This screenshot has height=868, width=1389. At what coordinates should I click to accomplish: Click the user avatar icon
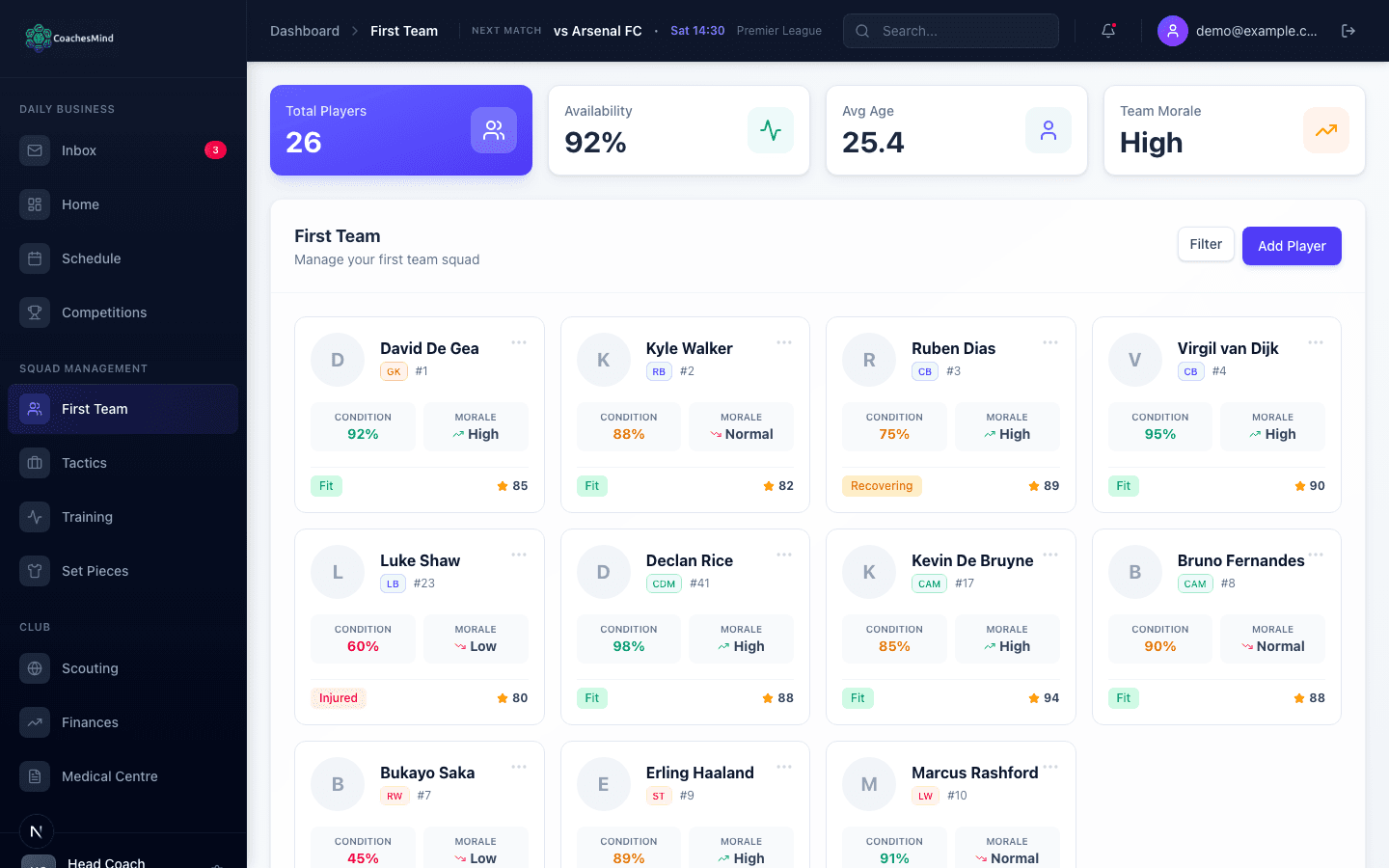click(1173, 31)
